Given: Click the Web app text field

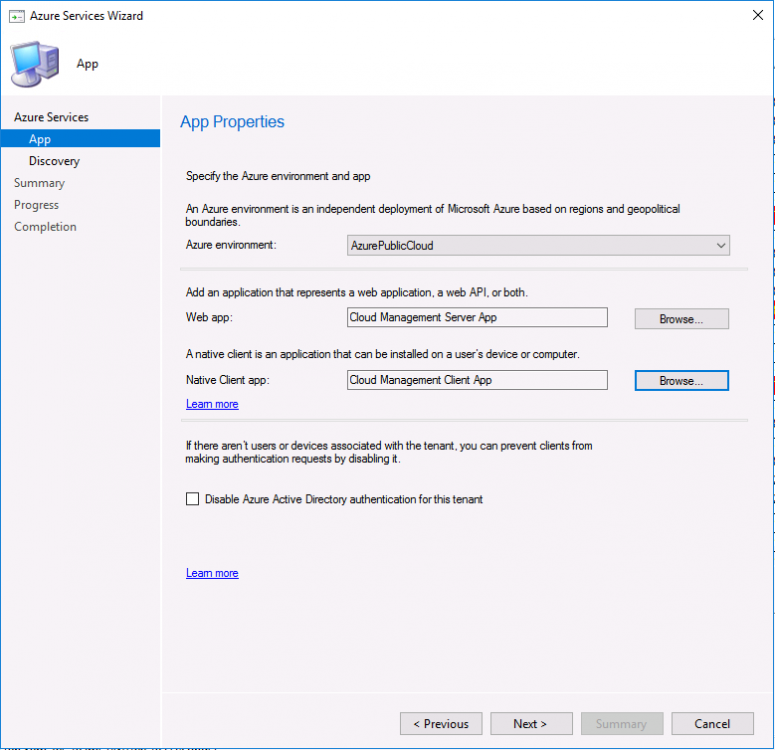Looking at the screenshot, I should [477, 317].
